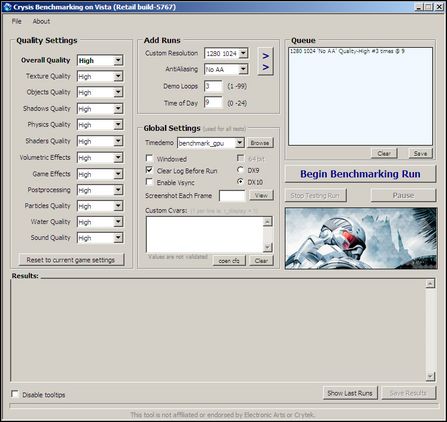Click the Results scroll up arrow
The width and height of the screenshot is (447, 422).
(430, 284)
